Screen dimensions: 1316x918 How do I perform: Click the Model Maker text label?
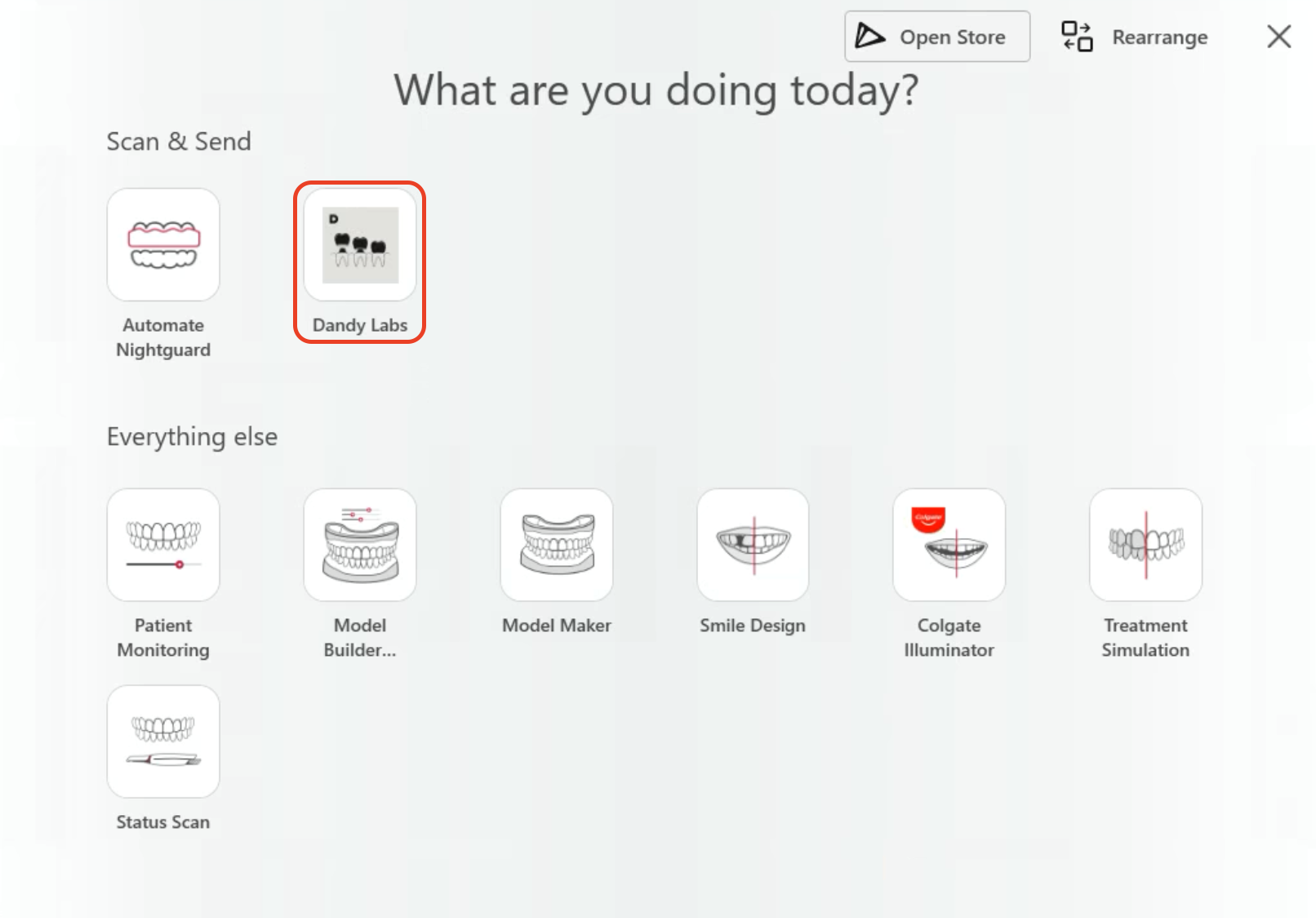557,626
